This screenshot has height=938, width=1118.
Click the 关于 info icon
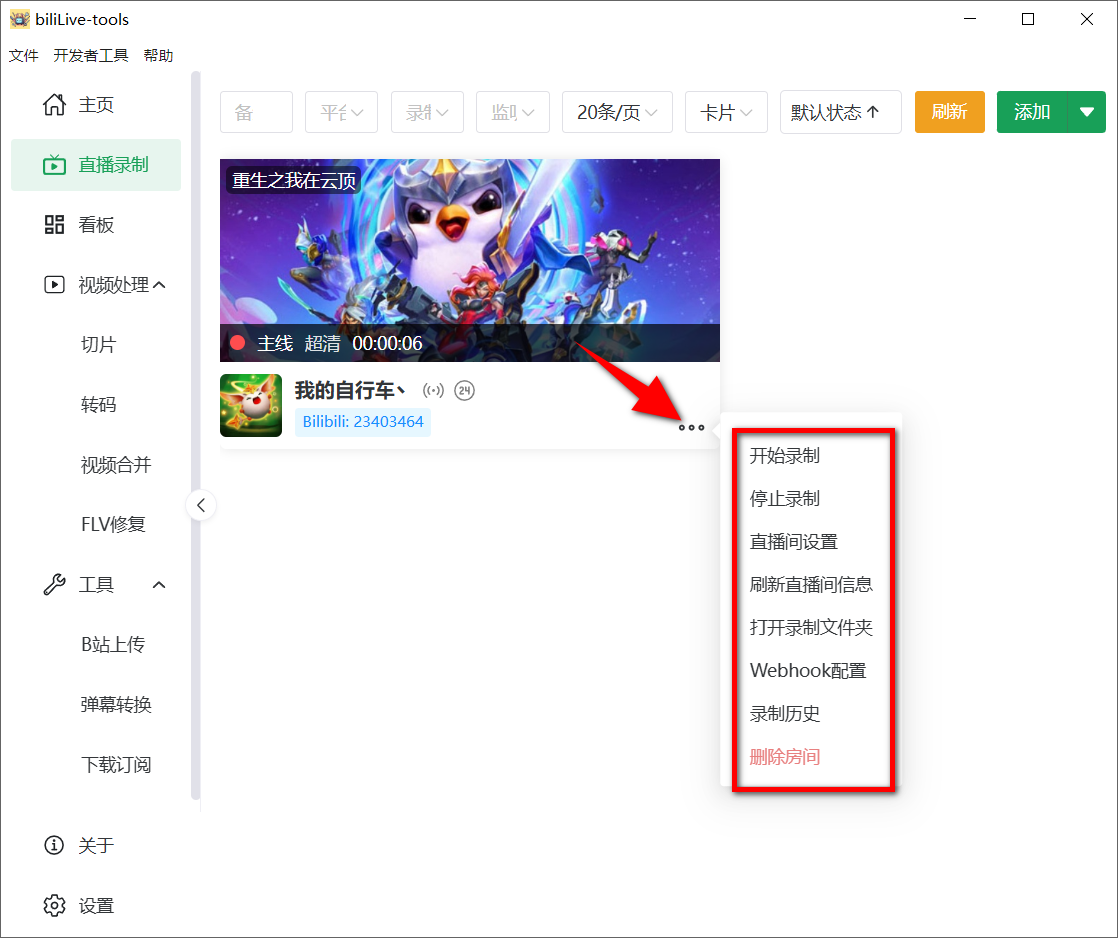point(54,845)
